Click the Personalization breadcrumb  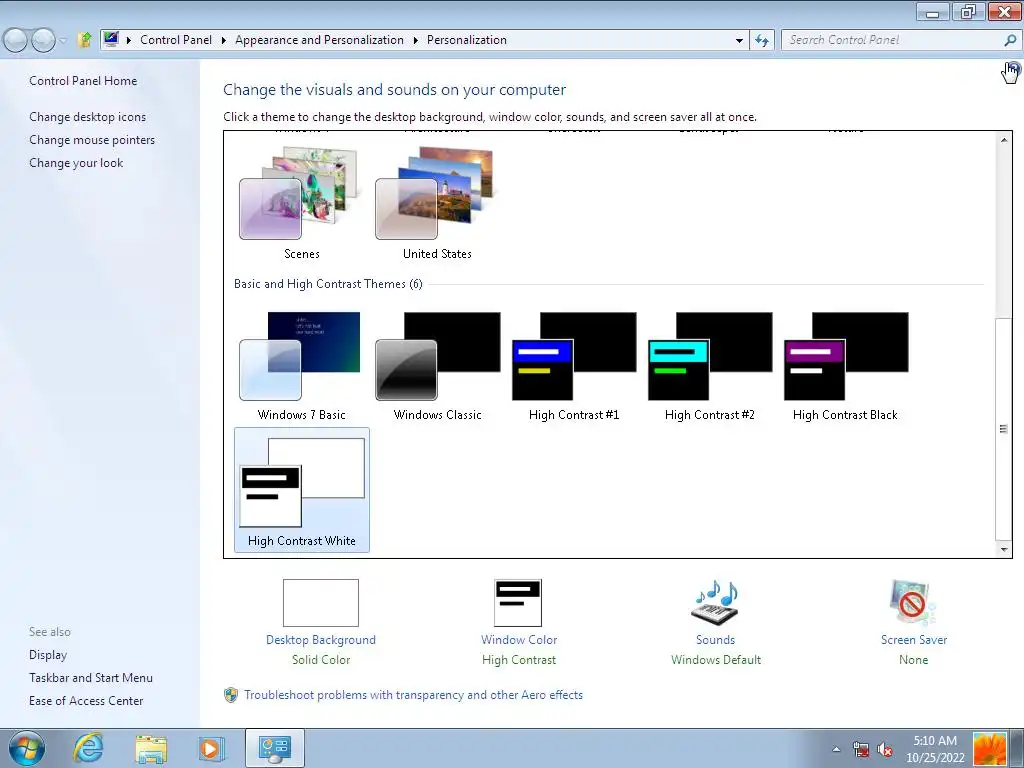coord(467,40)
